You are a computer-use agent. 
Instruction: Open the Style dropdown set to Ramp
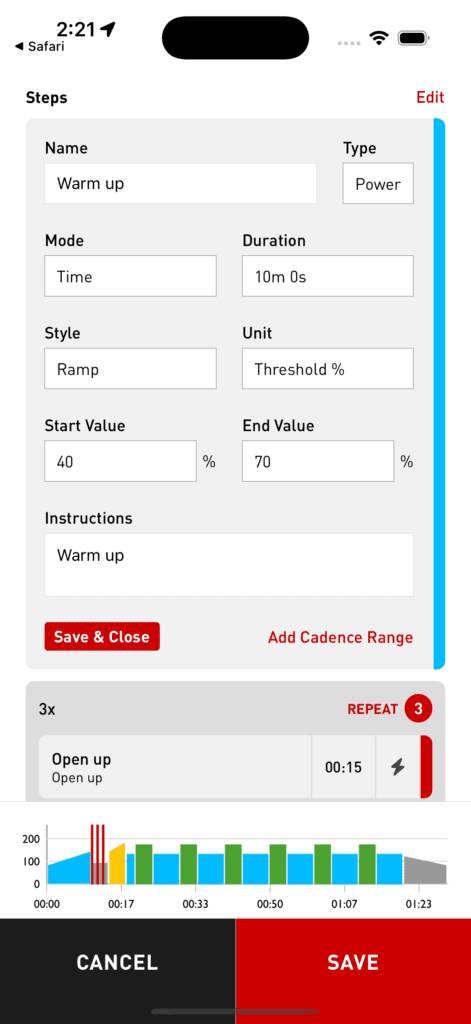pos(131,369)
